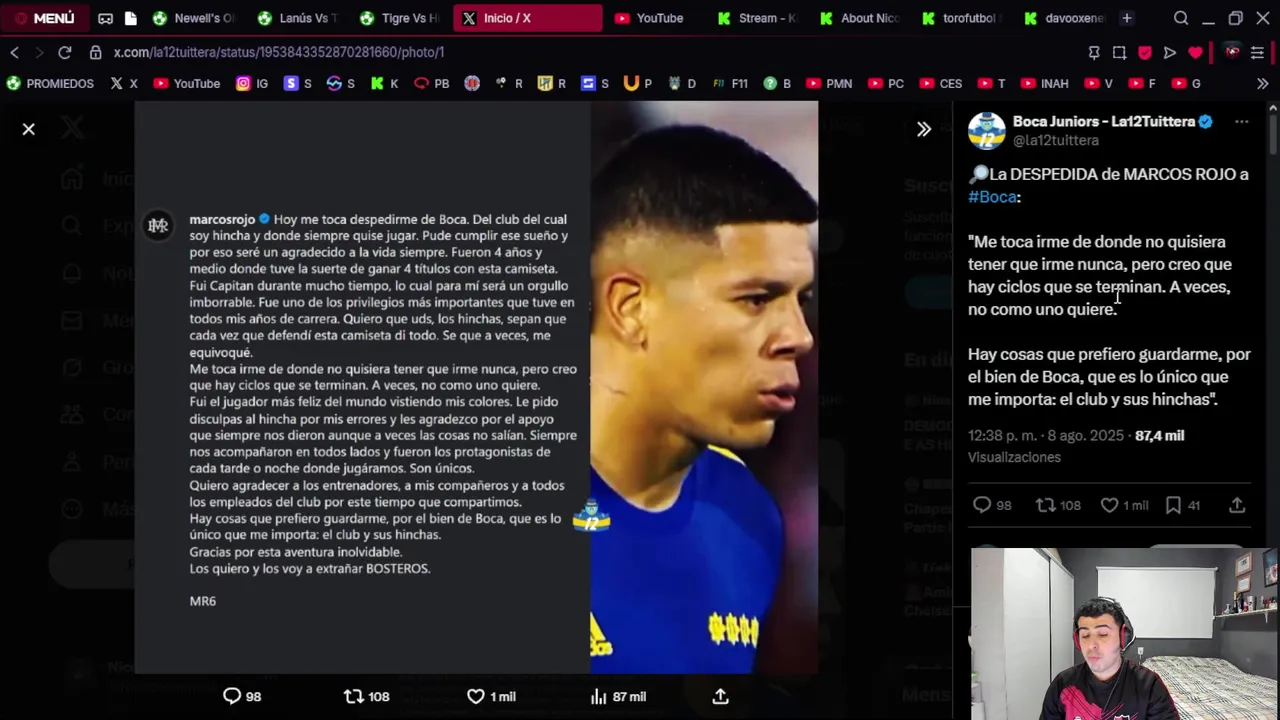1280x720 pixels.
Task: Go back to the previous page
Action: click(15, 52)
